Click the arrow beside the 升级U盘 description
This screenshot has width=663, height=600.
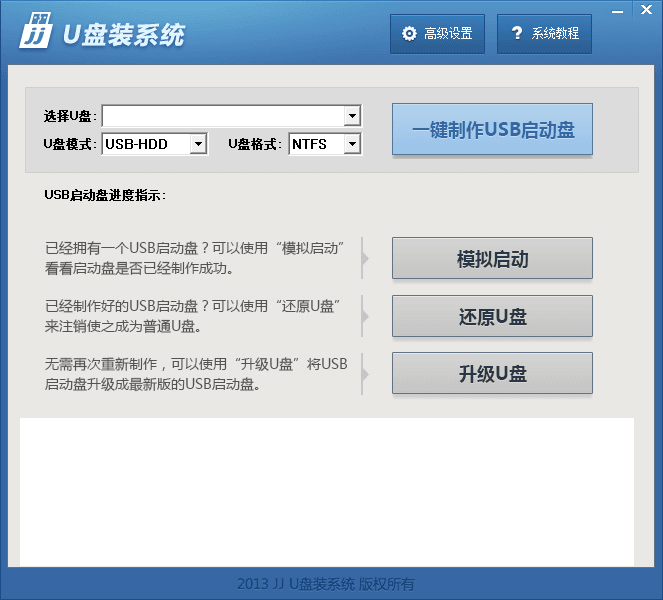pos(365,374)
